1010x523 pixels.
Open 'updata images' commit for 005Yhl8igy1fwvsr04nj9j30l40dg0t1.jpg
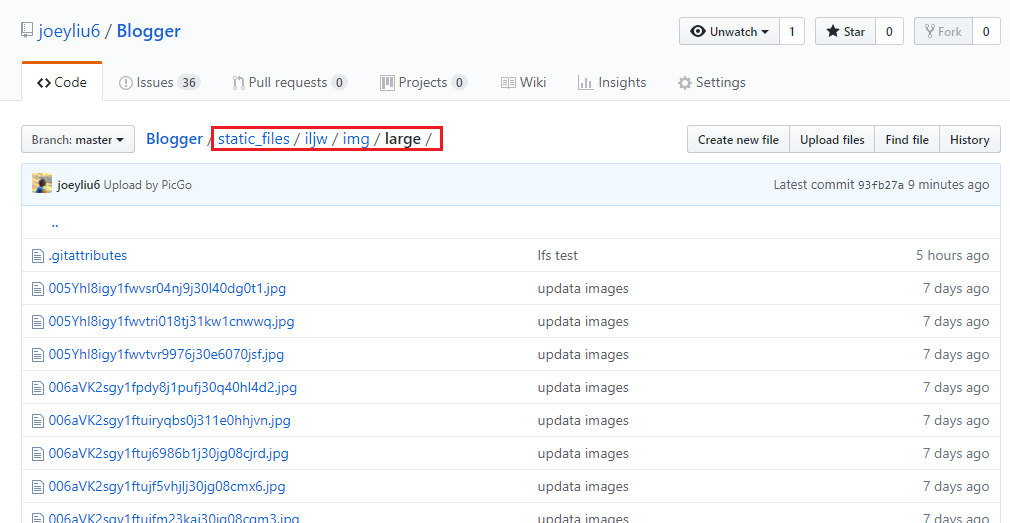[x=583, y=289]
